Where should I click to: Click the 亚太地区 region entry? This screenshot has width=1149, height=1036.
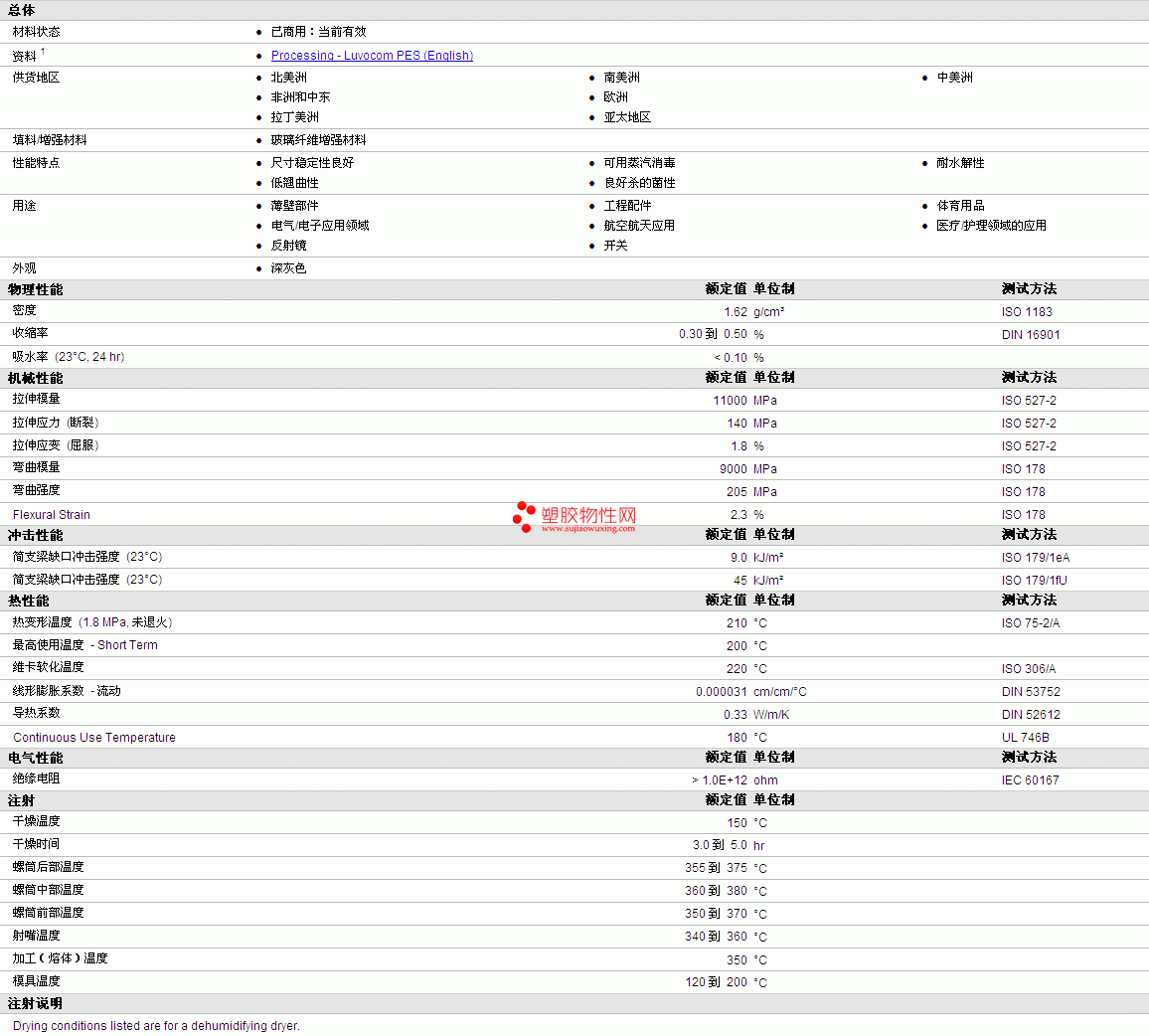(627, 116)
